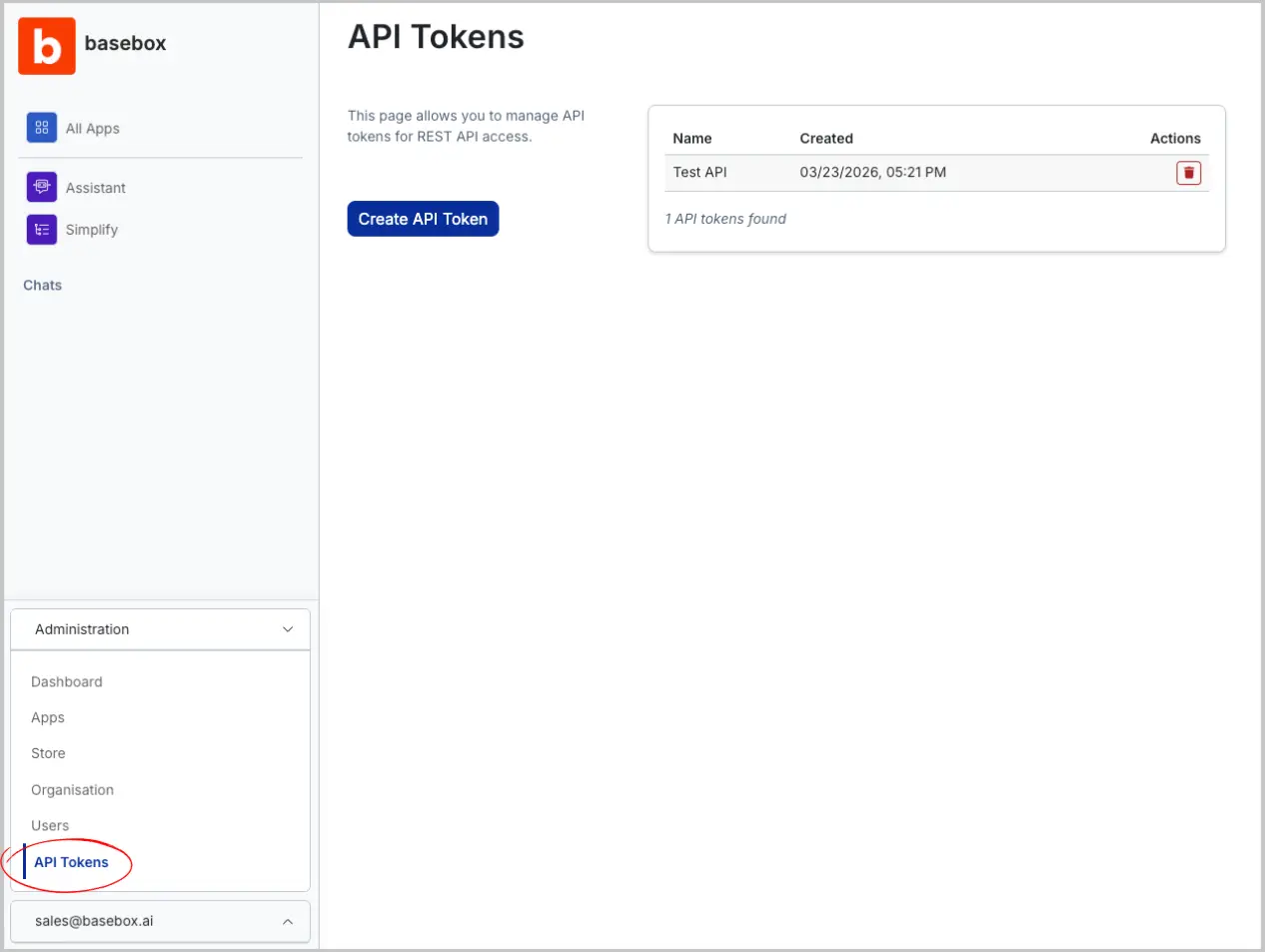Go to Dashboard in Administration
This screenshot has height=952, width=1265.
[67, 682]
